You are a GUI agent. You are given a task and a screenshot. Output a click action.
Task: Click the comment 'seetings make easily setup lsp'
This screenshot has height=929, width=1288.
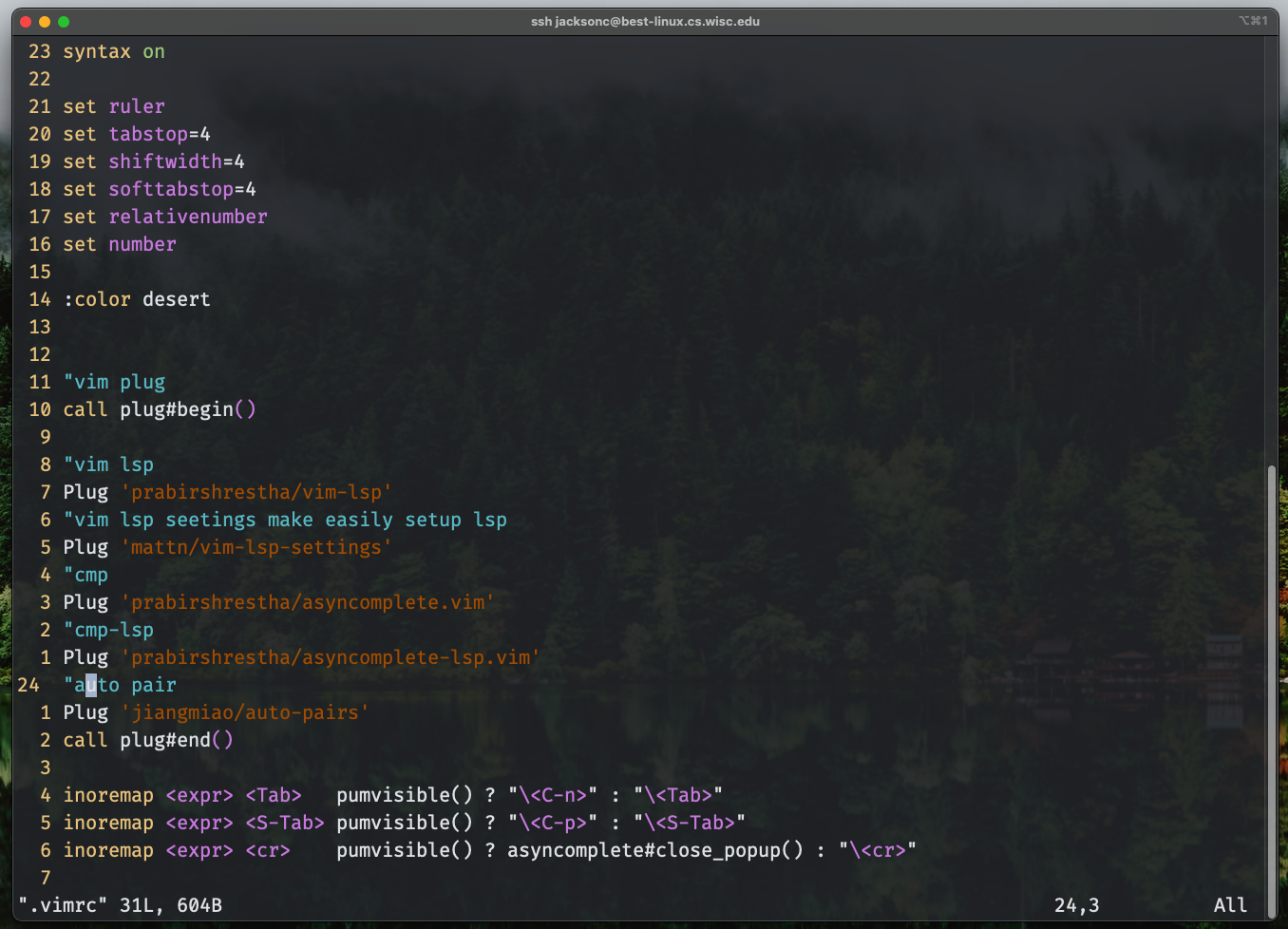336,520
